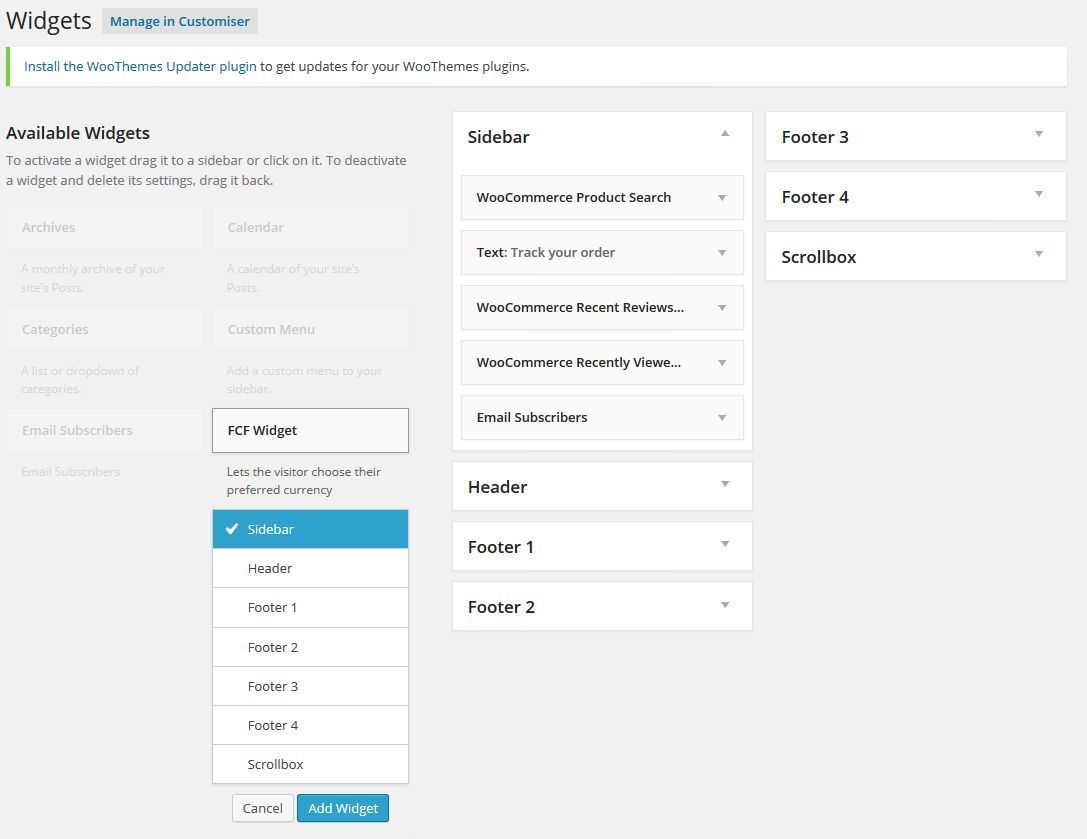Expand the Footer 4 widget area arrow
The image size is (1087, 839).
(1039, 195)
